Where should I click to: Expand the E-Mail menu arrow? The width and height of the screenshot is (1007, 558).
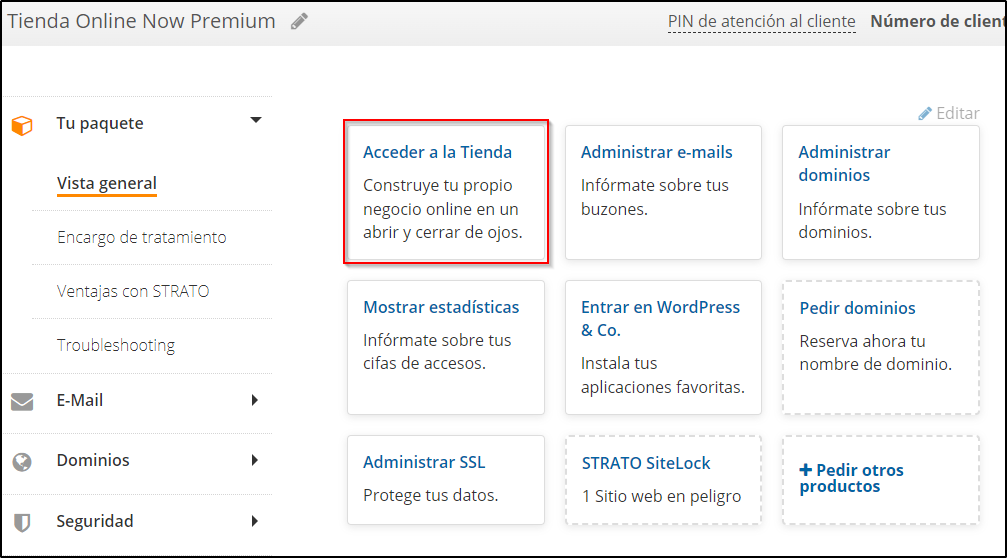click(255, 400)
